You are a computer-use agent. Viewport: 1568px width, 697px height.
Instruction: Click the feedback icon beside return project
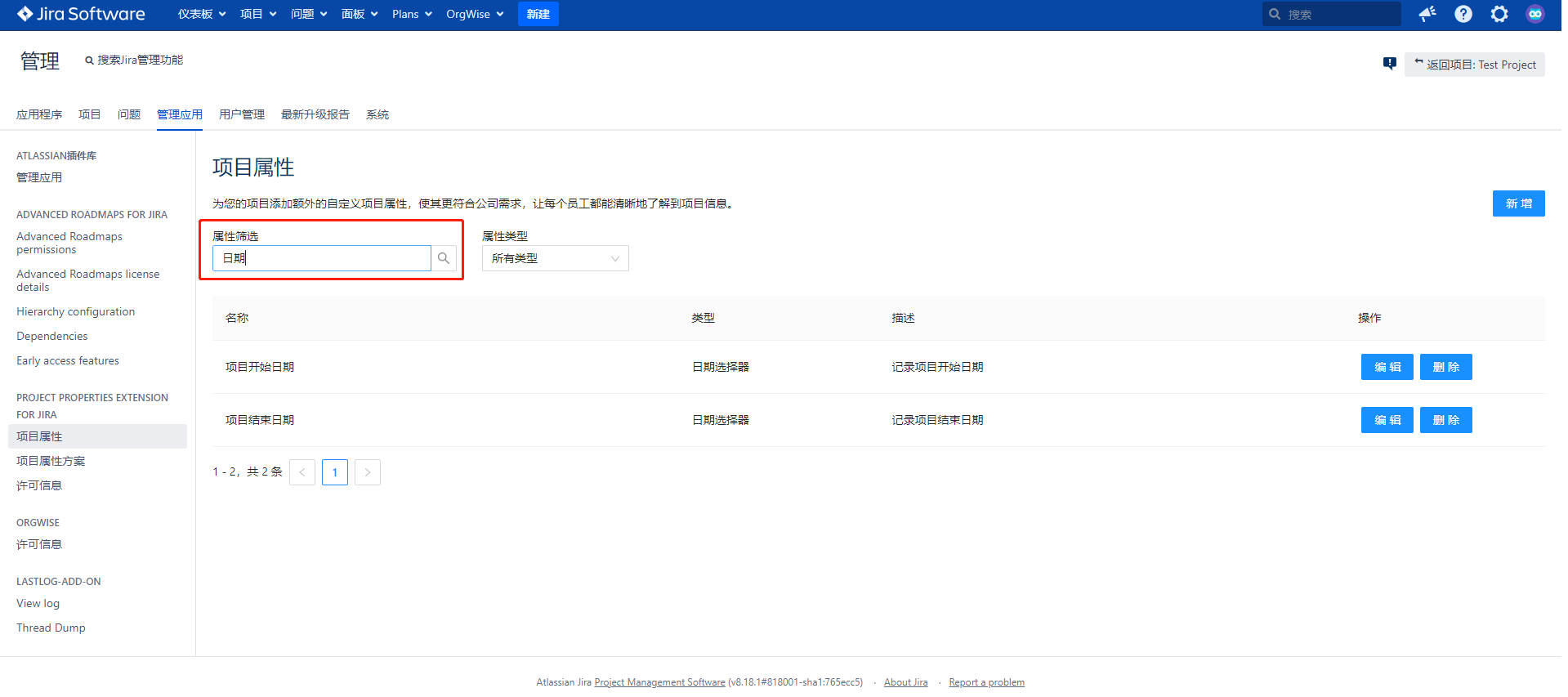[x=1389, y=64]
